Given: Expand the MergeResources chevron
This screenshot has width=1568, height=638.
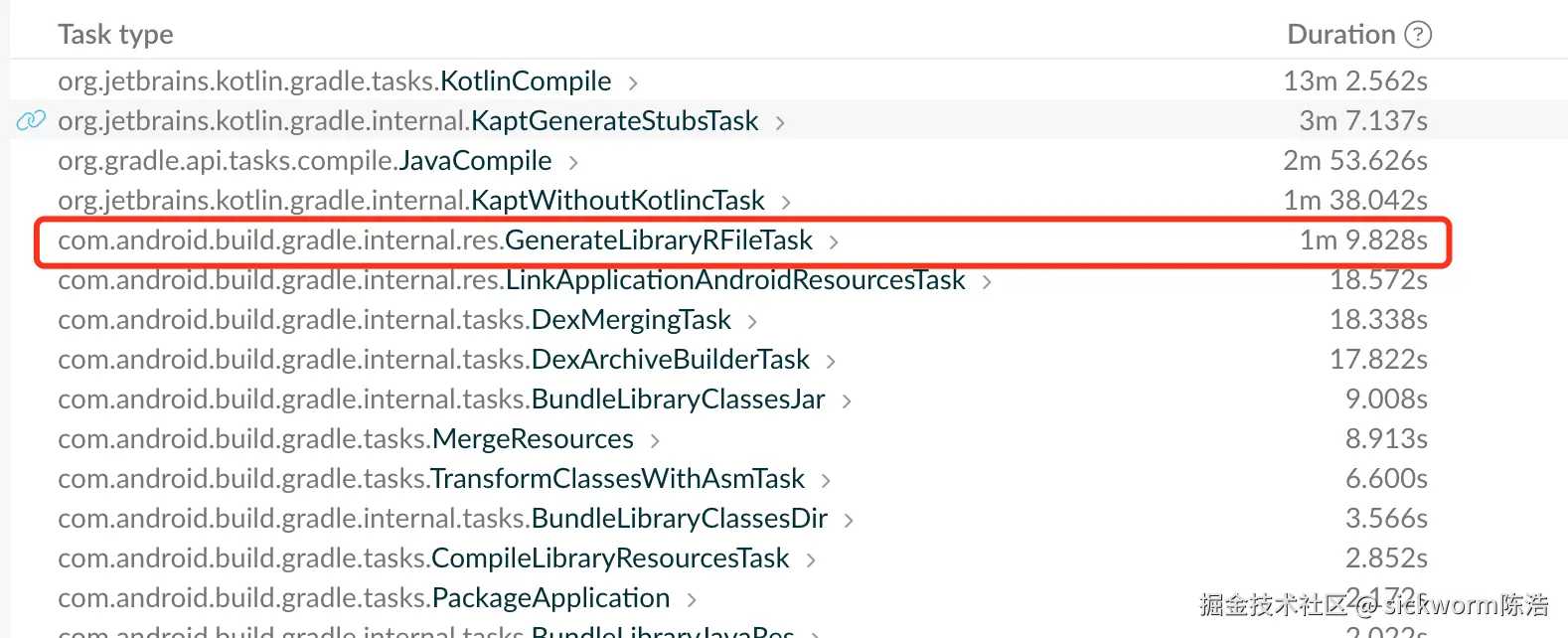Looking at the screenshot, I should [655, 440].
